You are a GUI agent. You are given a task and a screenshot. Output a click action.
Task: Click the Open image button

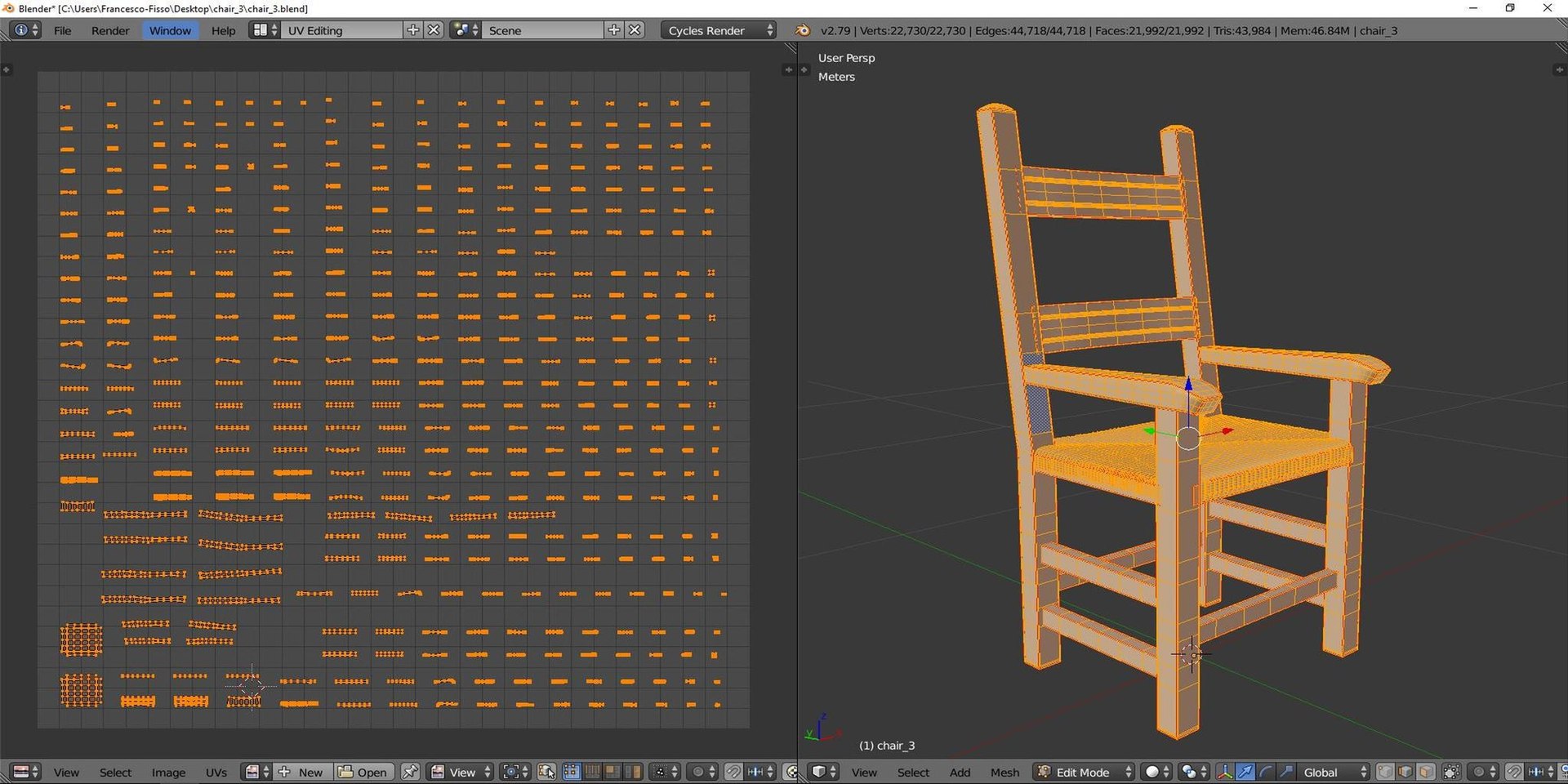pos(364,772)
